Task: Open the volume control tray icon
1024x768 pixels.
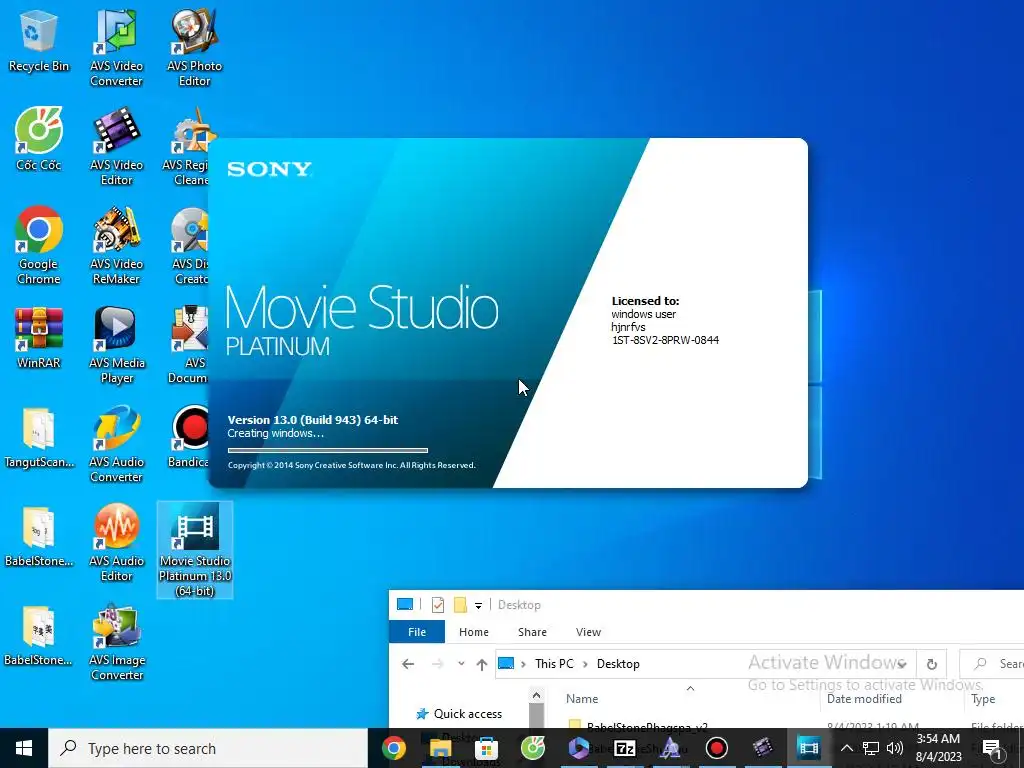Action: pyautogui.click(x=895, y=748)
